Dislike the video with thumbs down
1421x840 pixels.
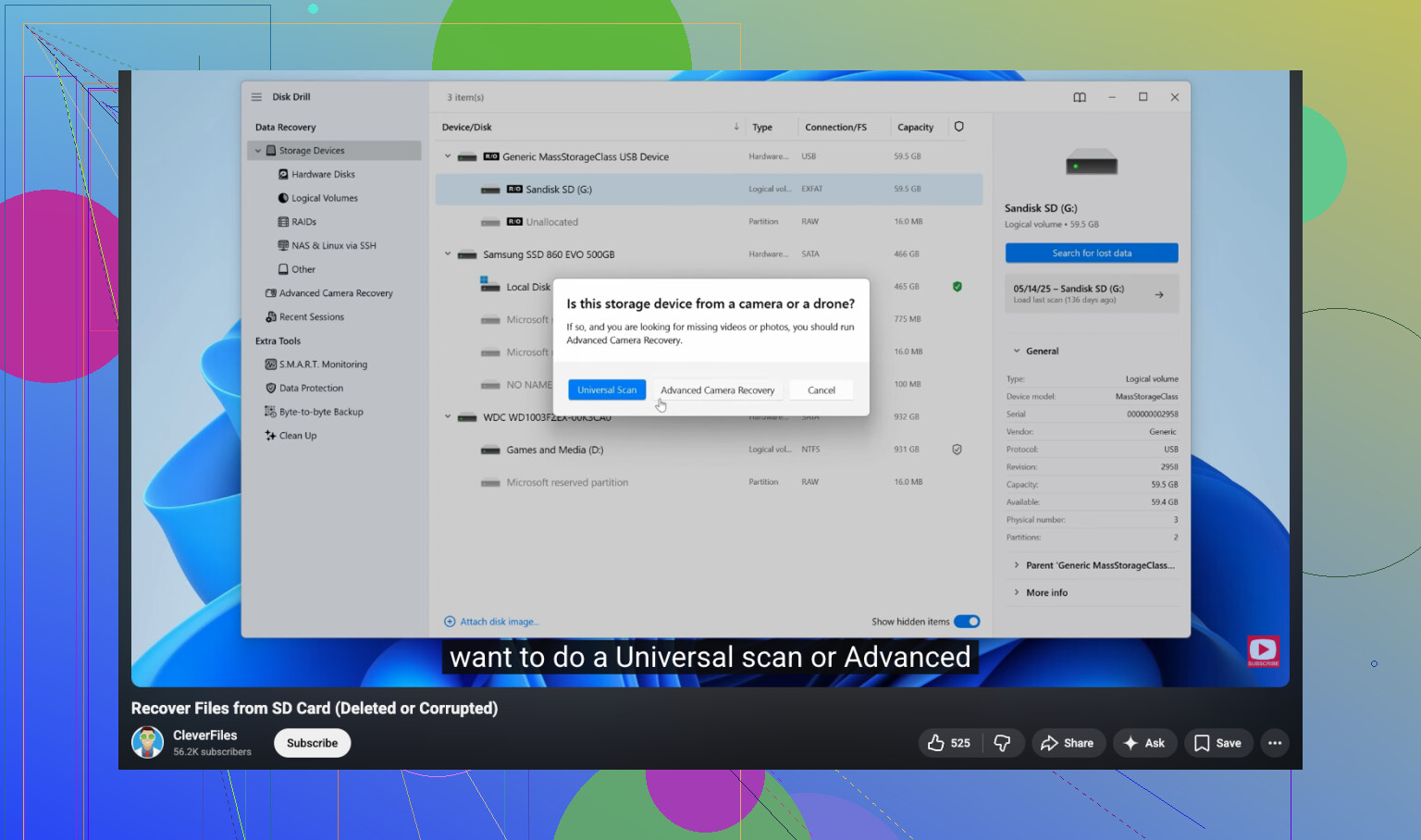(1002, 743)
